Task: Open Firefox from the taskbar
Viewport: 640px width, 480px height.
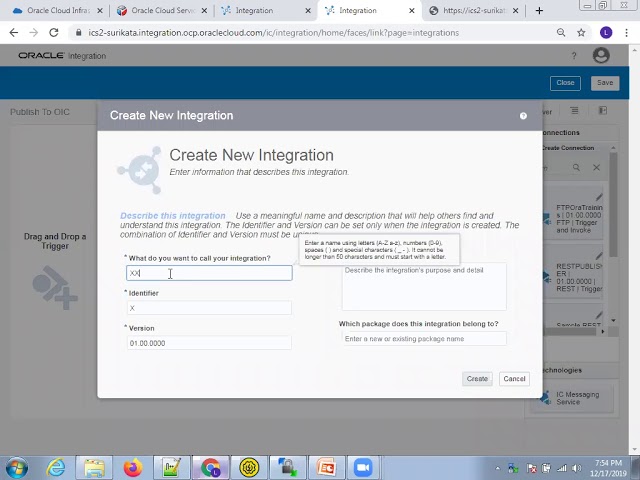Action: [133, 468]
